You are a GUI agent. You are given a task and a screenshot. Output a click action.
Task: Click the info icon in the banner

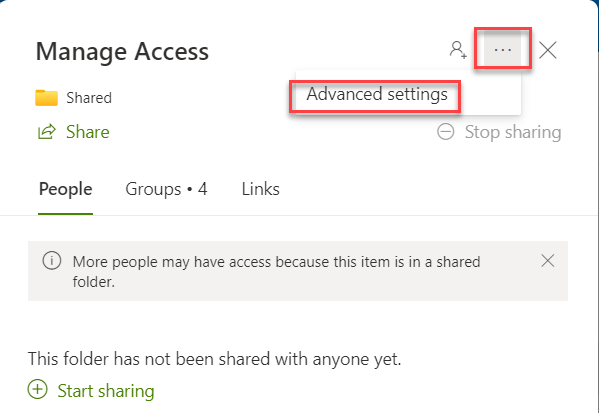[52, 261]
